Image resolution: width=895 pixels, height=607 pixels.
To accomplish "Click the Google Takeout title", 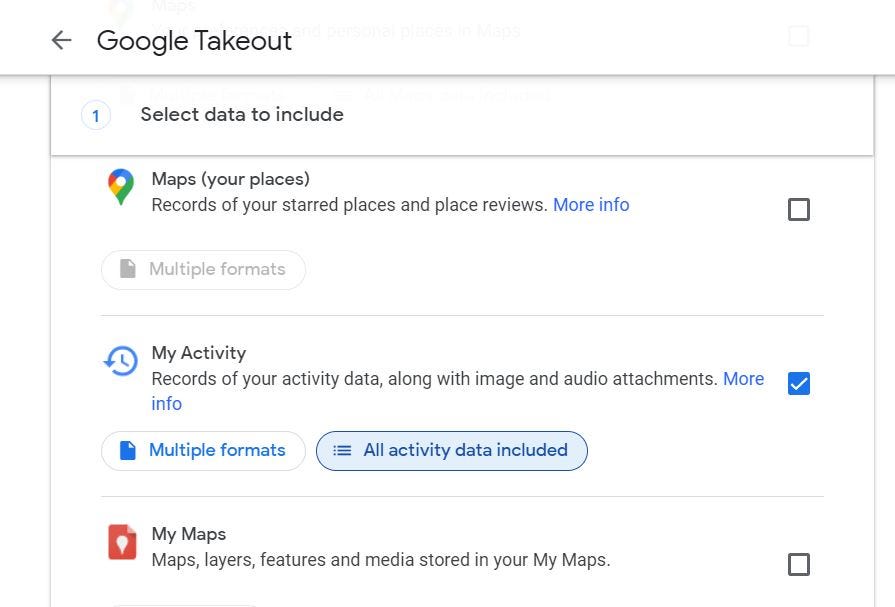I will tap(194, 41).
